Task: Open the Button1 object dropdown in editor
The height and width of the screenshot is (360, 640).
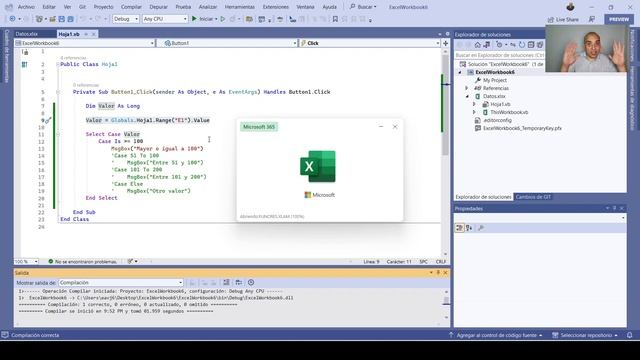Action: point(230,43)
